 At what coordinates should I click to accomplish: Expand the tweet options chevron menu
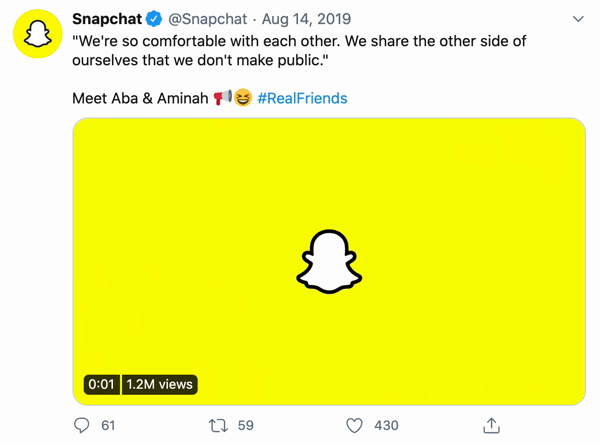(x=578, y=19)
